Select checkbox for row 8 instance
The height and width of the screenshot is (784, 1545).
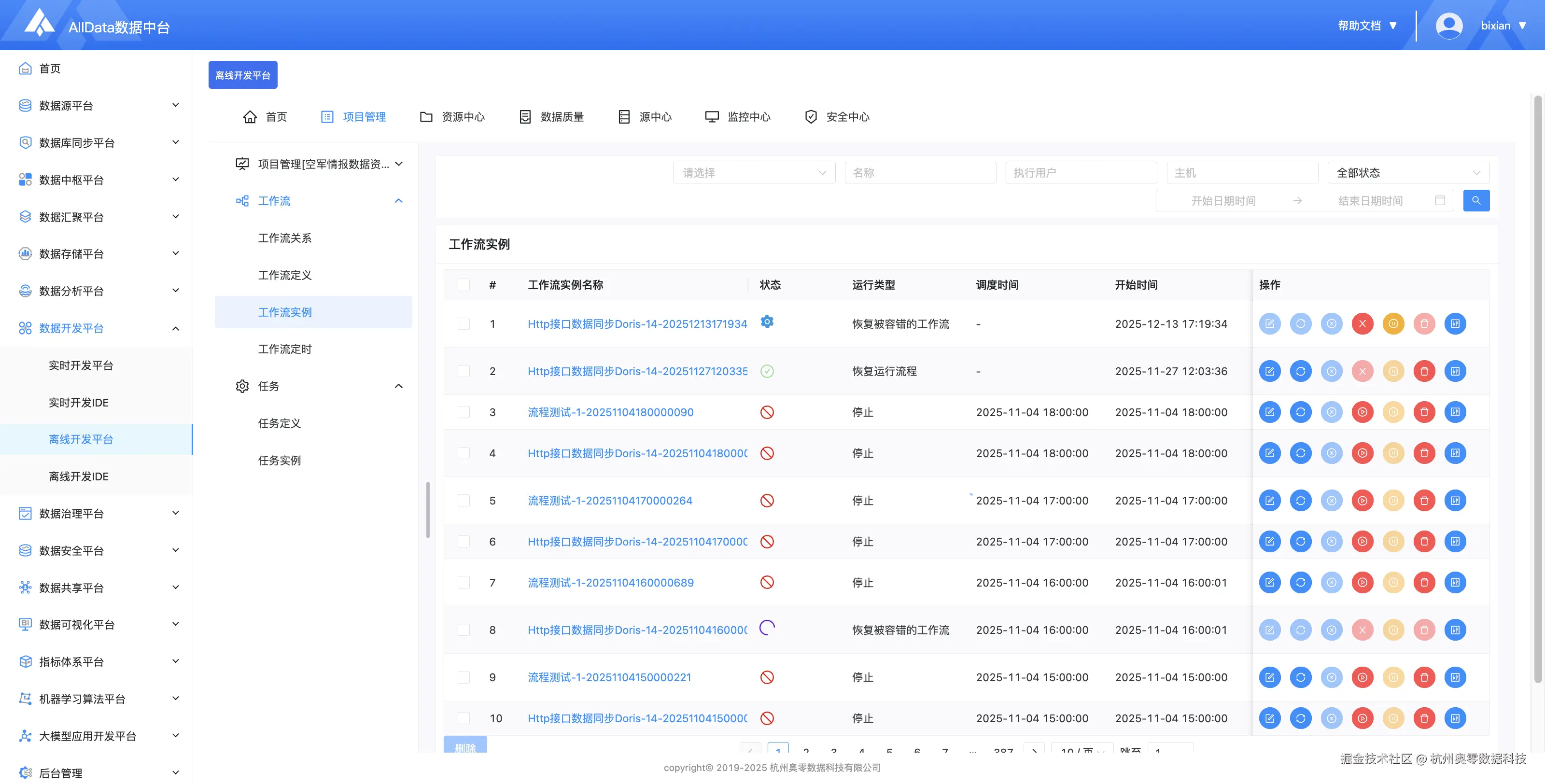point(463,630)
